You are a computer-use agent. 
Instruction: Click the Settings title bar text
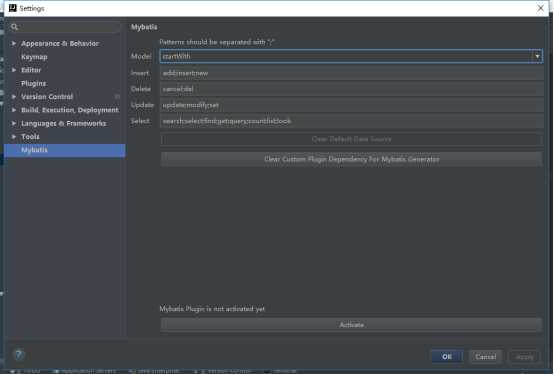[32, 8]
